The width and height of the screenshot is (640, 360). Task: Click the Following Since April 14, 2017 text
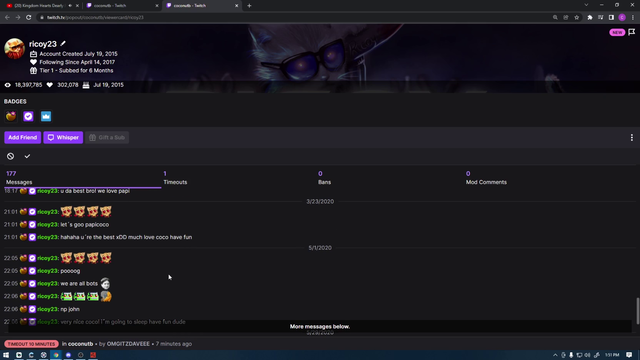pyautogui.click(x=77, y=62)
